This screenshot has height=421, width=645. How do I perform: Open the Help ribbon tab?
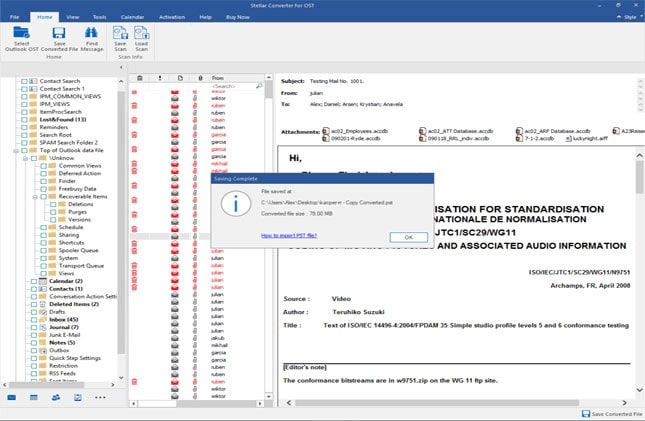click(206, 17)
